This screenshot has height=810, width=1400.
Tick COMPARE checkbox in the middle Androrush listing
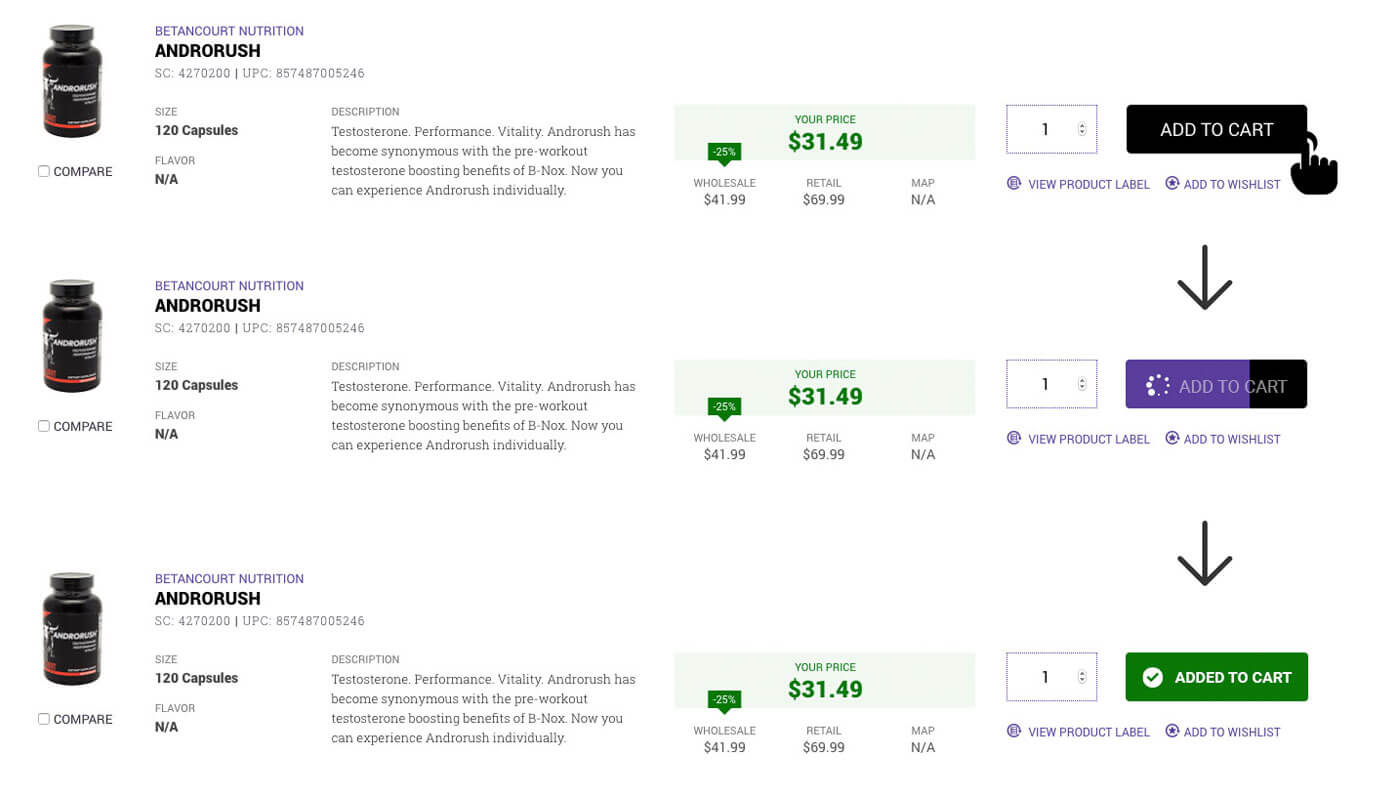point(44,426)
